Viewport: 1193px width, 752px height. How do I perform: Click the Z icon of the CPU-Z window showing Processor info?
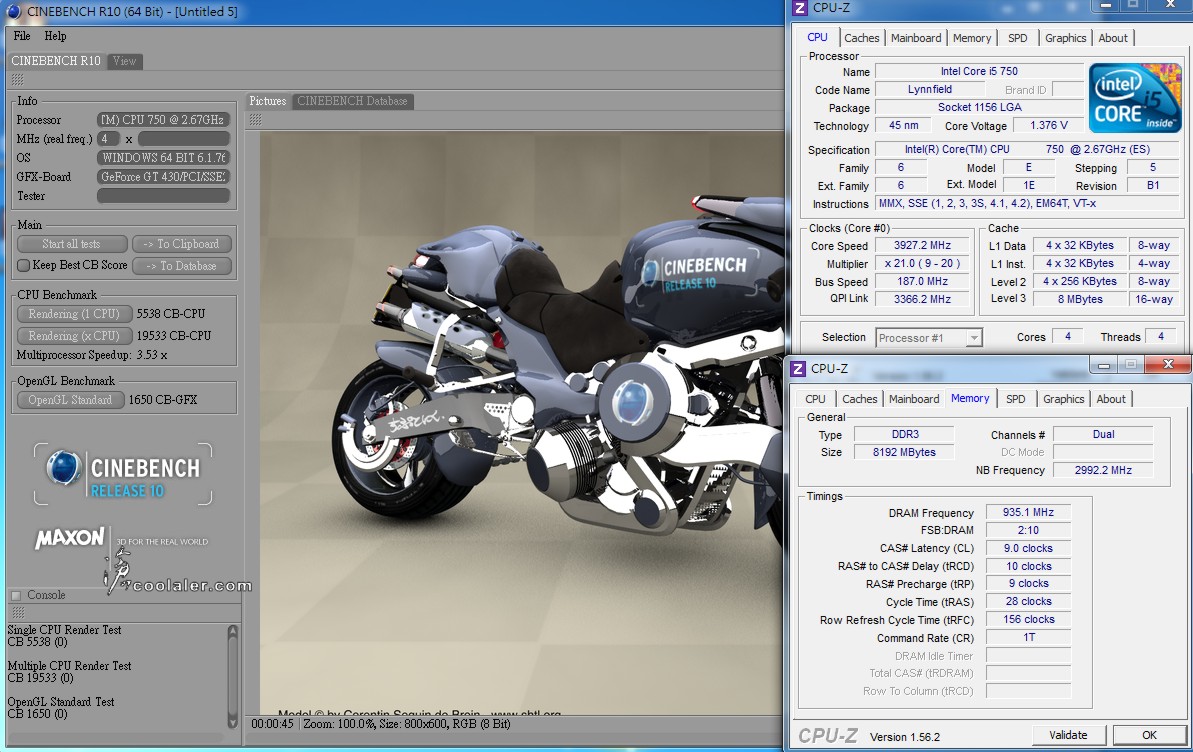pos(800,8)
